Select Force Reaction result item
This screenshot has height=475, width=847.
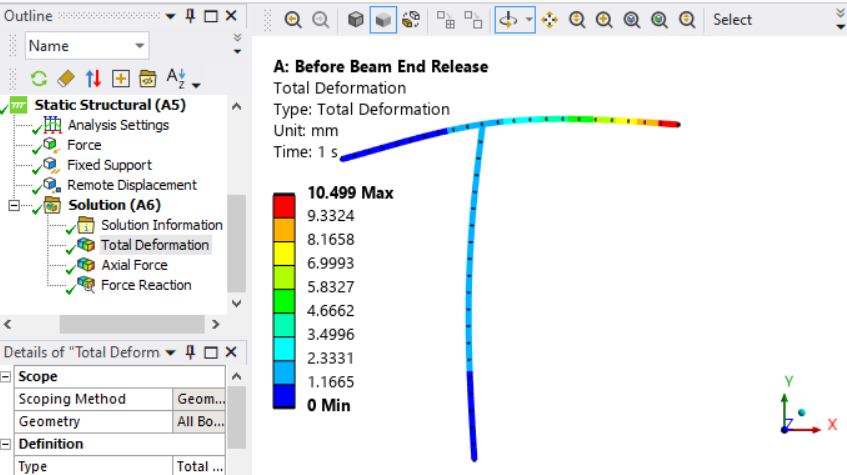tap(146, 285)
